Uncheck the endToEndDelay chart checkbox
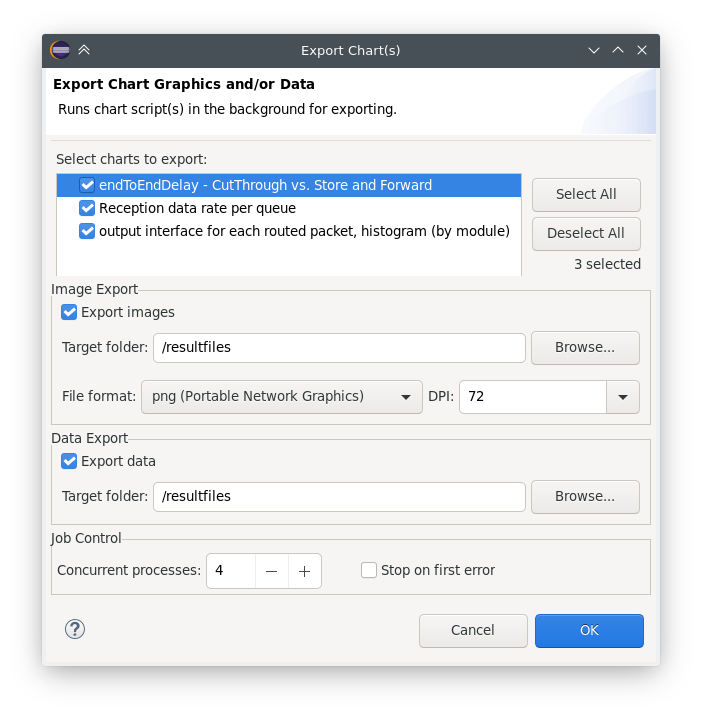Screen dimensions: 702x716 (x=87, y=185)
